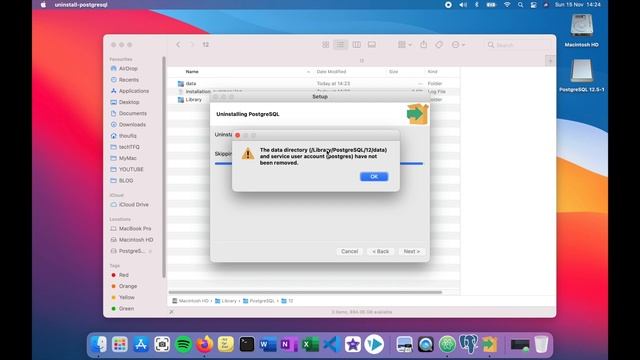Open PostgreSQL elephant app in Dock
The image size is (640, 360).
pos(468,344)
